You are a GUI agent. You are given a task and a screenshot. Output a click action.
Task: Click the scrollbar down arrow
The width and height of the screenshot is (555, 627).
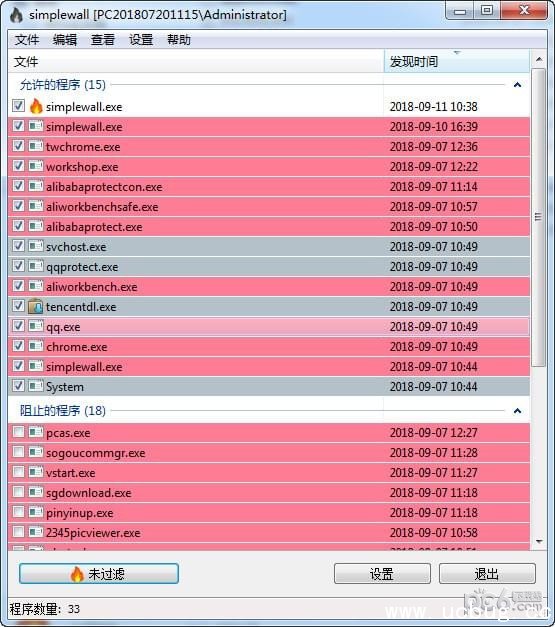point(539,542)
